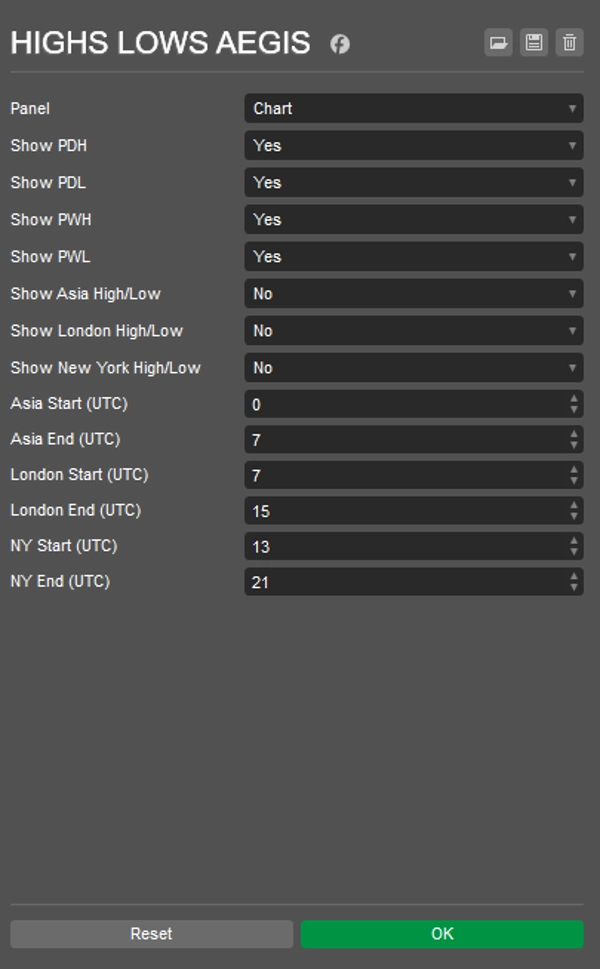The image size is (600, 969).
Task: Open the Show PDH dropdown
Action: 413,145
